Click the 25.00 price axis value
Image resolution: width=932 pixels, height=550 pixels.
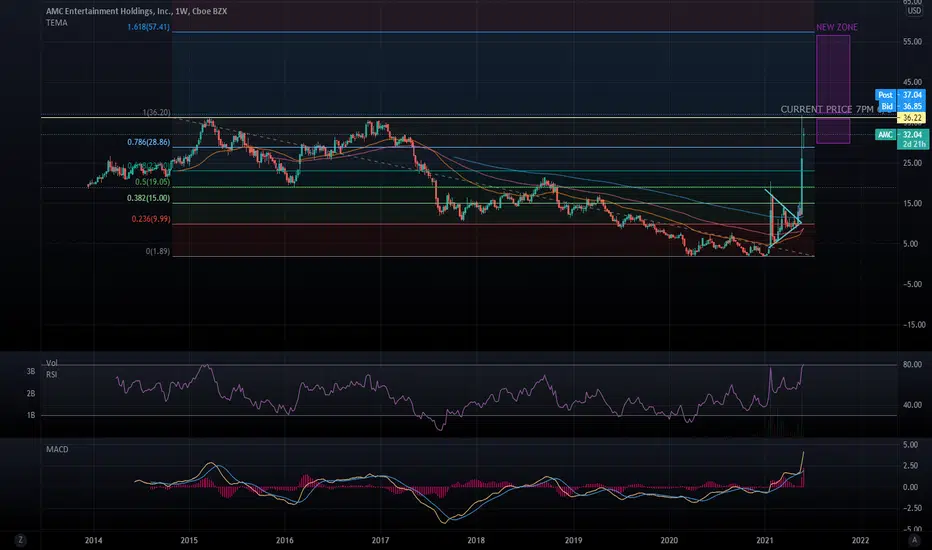click(912, 162)
